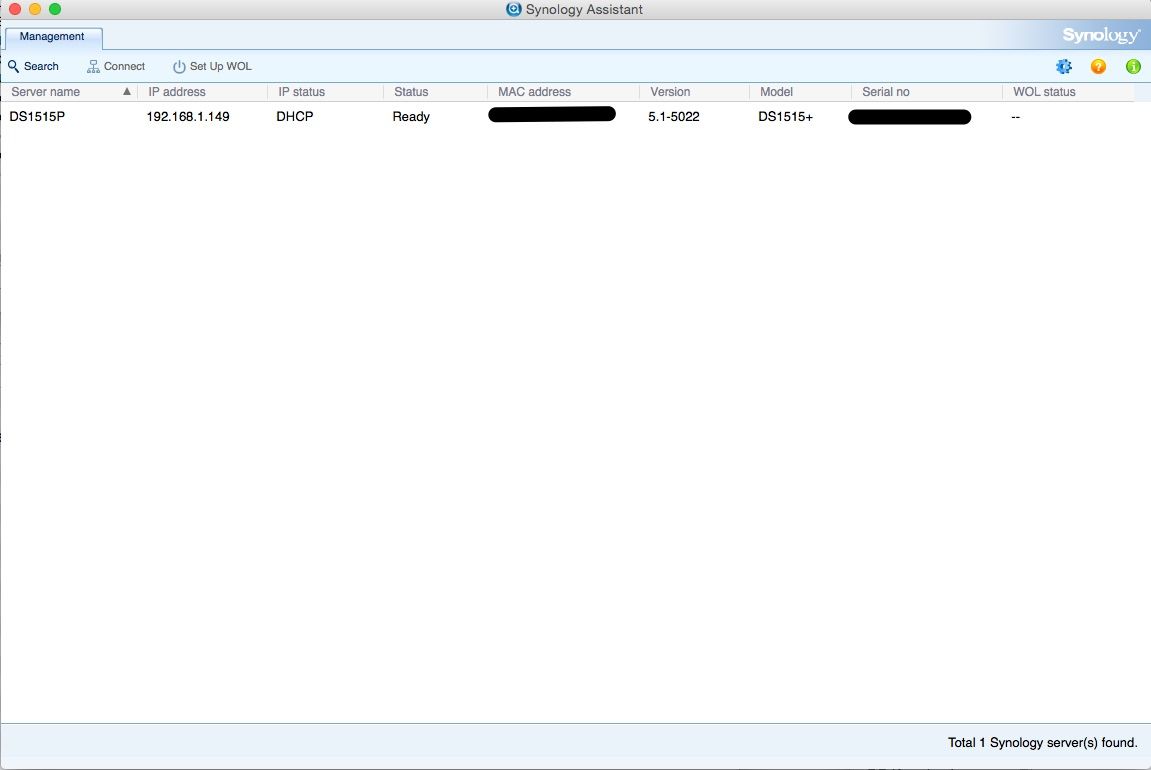Click the Synology Assistant title icon
The image size is (1151, 770).
coord(514,9)
